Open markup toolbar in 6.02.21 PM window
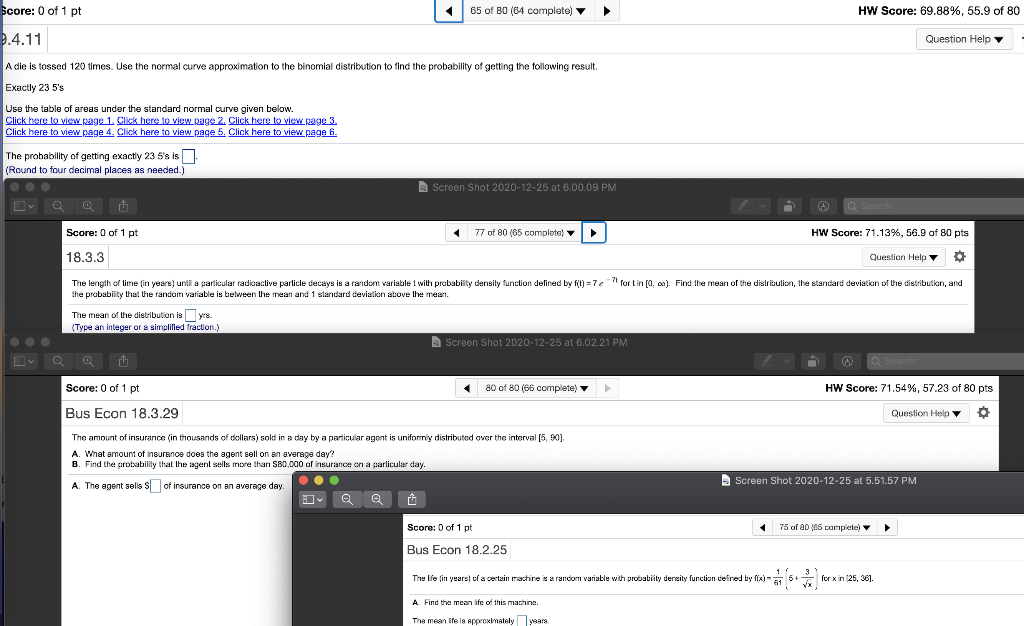This screenshot has height=626, width=1024. pyautogui.click(x=848, y=361)
